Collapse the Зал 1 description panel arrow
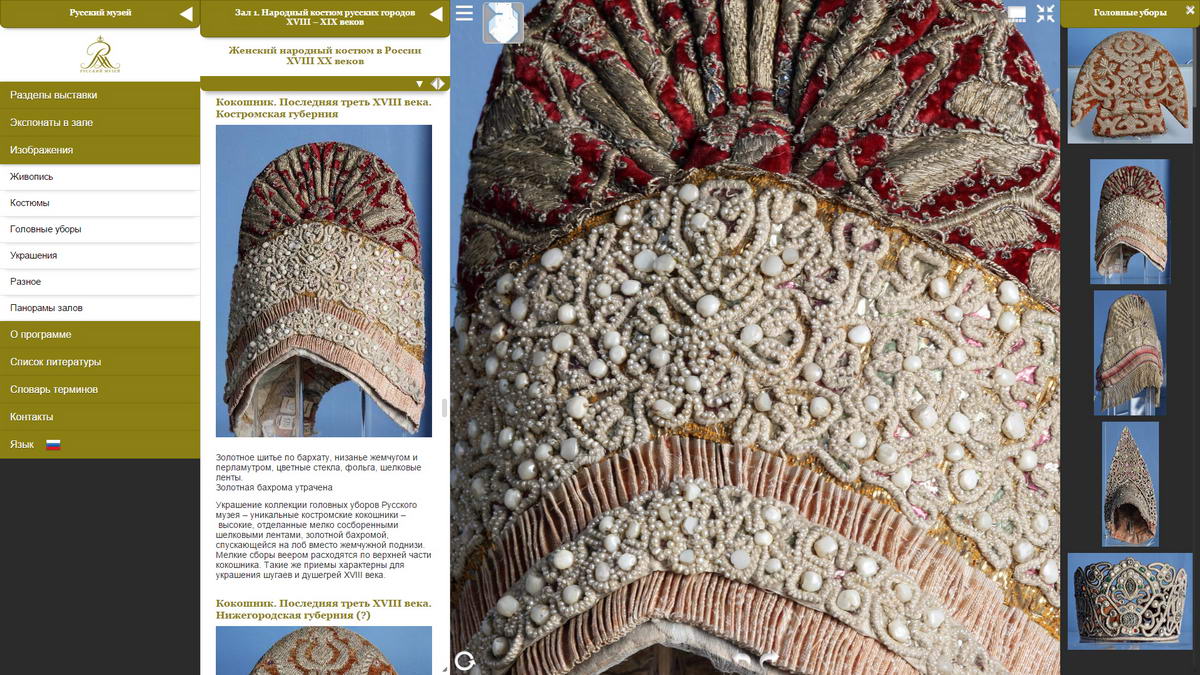Image resolution: width=1200 pixels, height=675 pixels. coord(436,14)
